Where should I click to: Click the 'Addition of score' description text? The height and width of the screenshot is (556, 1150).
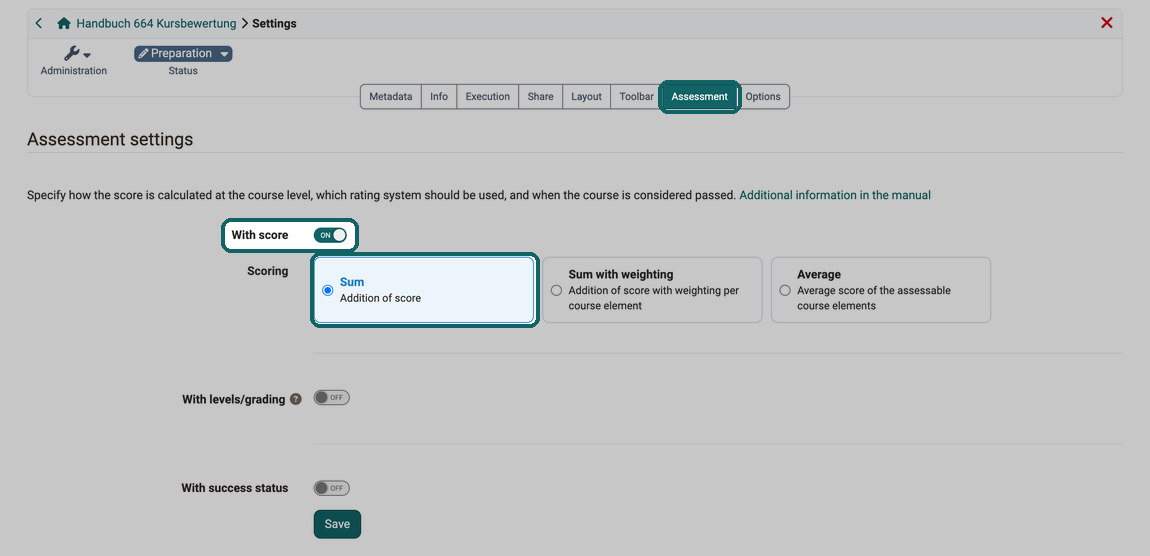click(381, 299)
